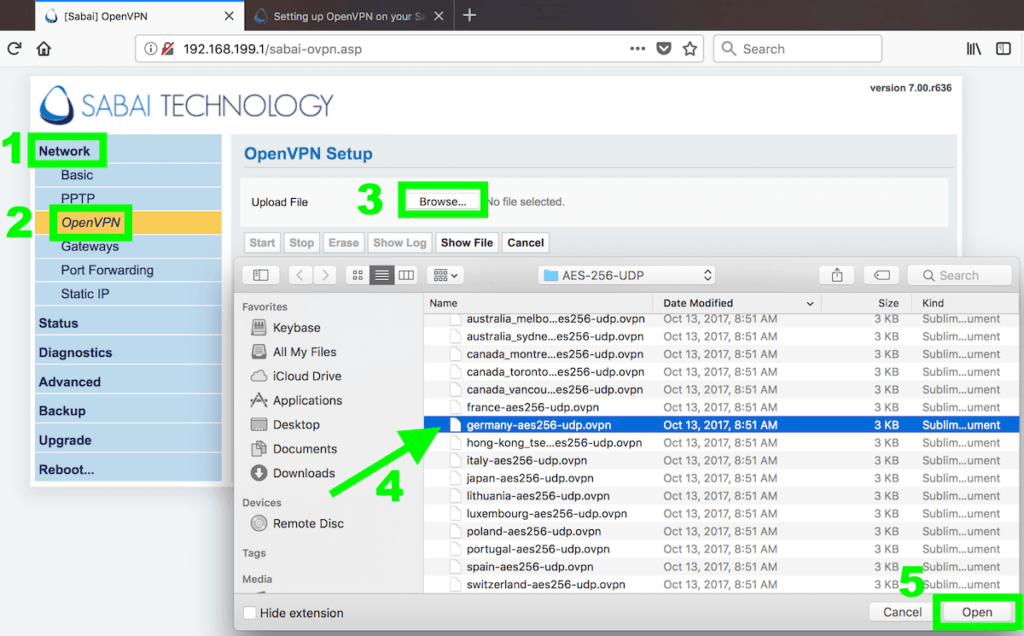The height and width of the screenshot is (636, 1024).
Task: Select PPTP in the sidebar
Action: pyautogui.click(x=78, y=198)
